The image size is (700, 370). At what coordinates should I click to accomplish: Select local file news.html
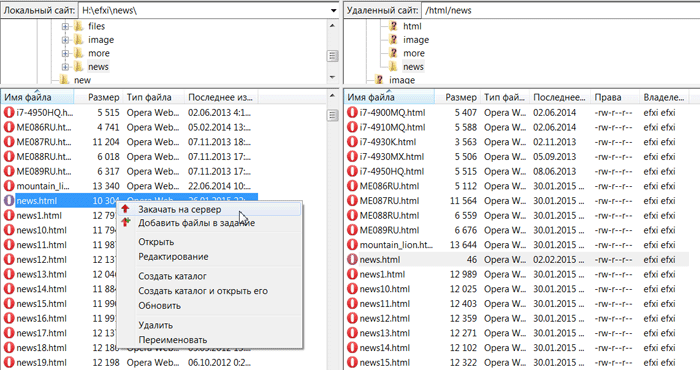click(x=37, y=200)
